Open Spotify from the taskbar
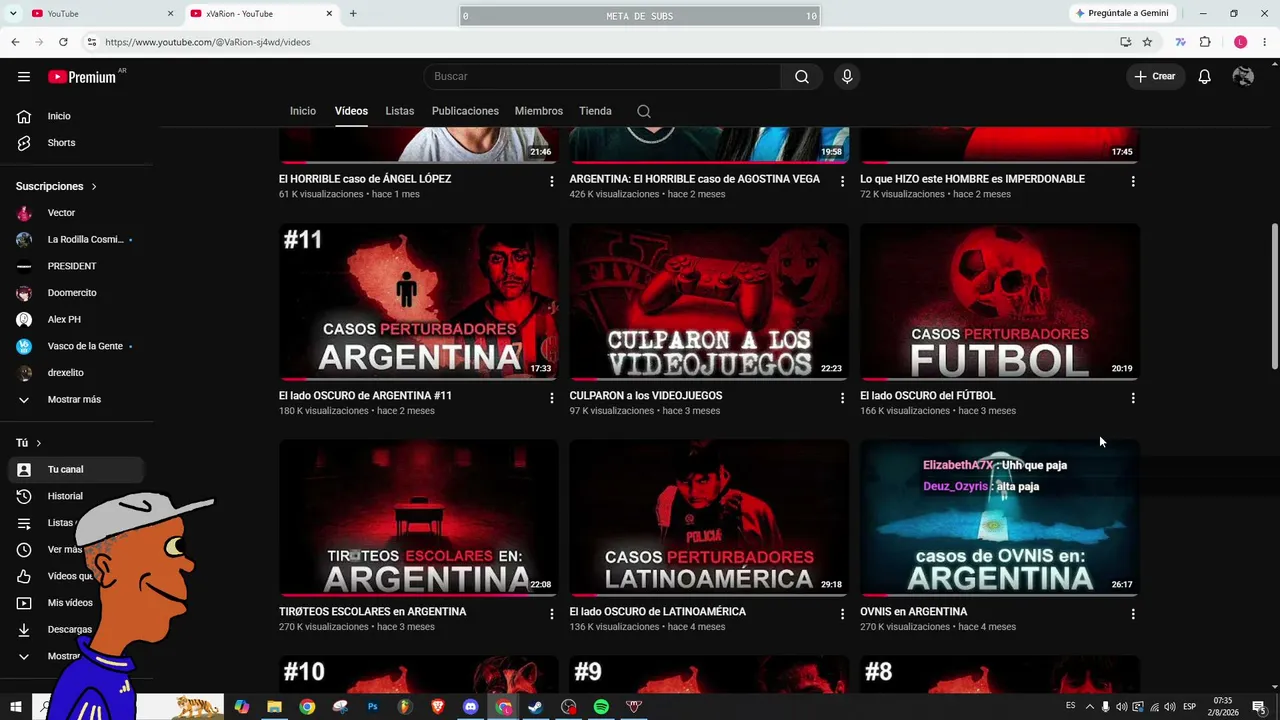 click(601, 707)
